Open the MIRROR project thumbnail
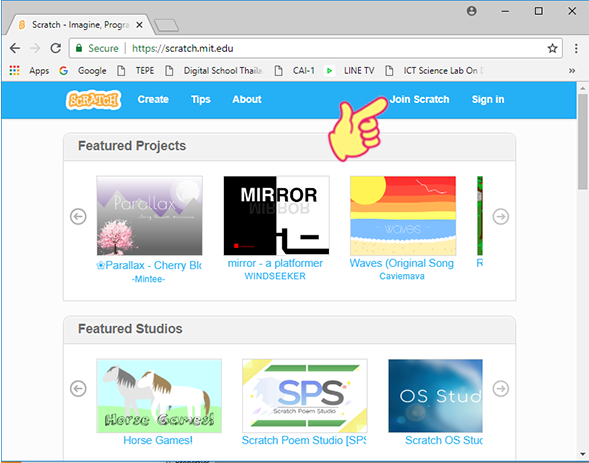589x463 pixels. [276, 216]
